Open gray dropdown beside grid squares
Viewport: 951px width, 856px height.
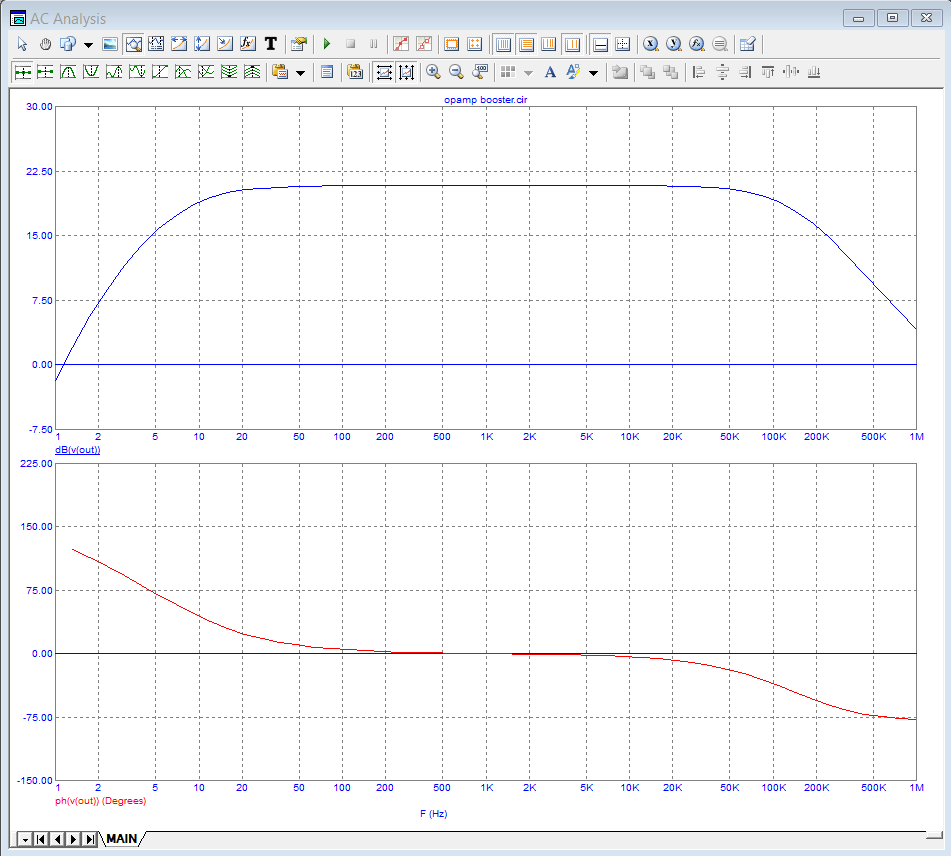coord(528,73)
